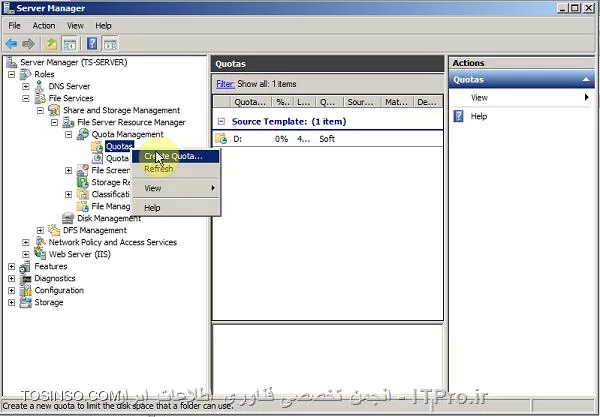Click the Disk Management icon
This screenshot has height=417, width=600.
click(68, 218)
